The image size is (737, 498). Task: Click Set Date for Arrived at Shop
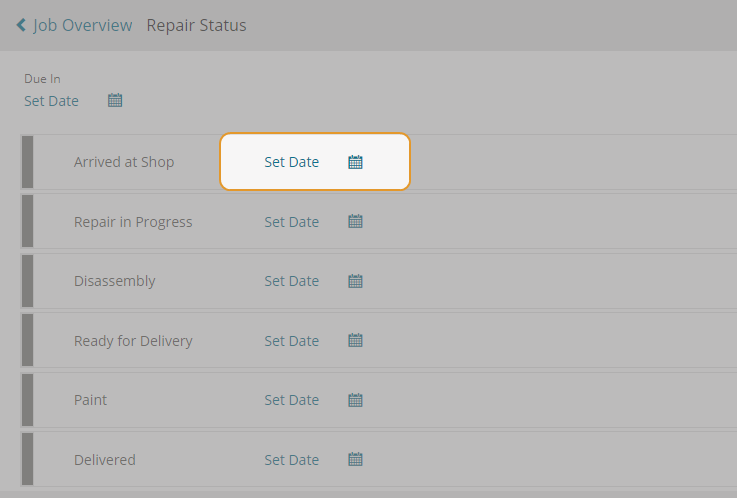pyautogui.click(x=291, y=162)
